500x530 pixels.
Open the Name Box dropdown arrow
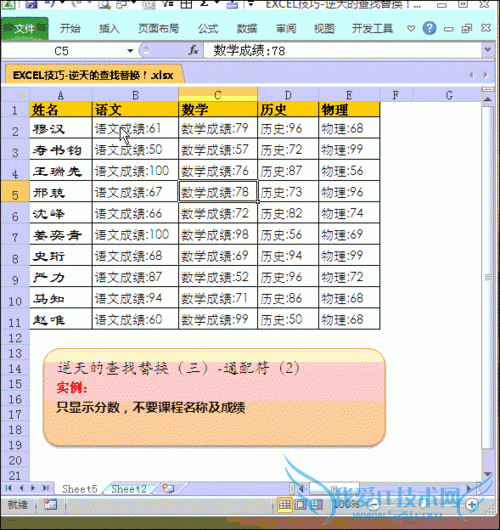(130, 51)
